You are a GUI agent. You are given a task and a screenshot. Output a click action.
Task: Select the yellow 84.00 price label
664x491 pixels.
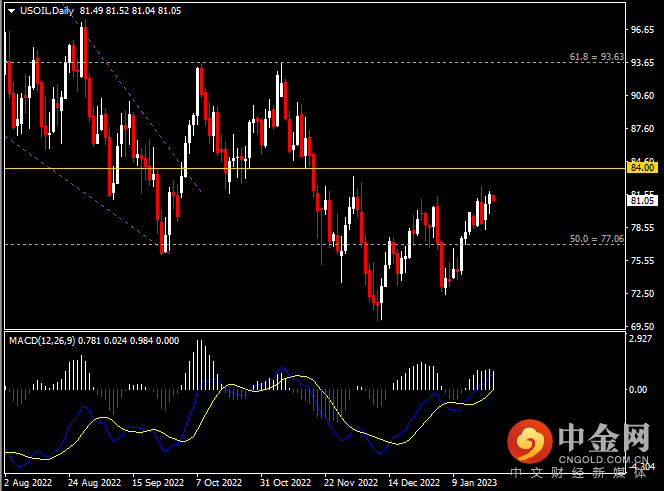pos(642,167)
